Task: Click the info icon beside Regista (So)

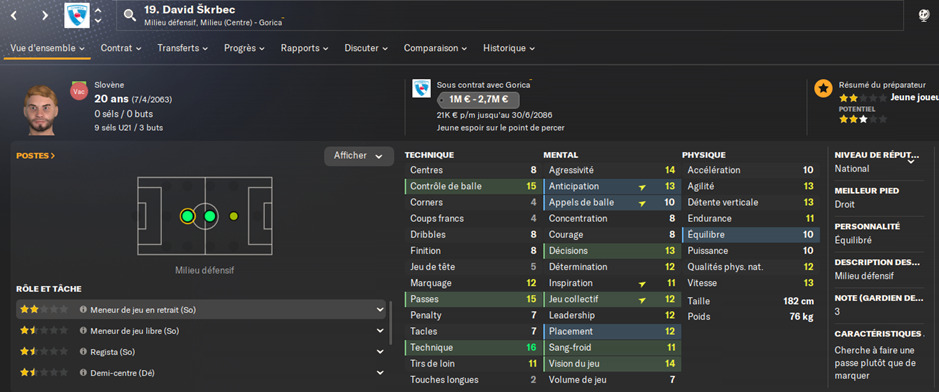Action: click(83, 352)
